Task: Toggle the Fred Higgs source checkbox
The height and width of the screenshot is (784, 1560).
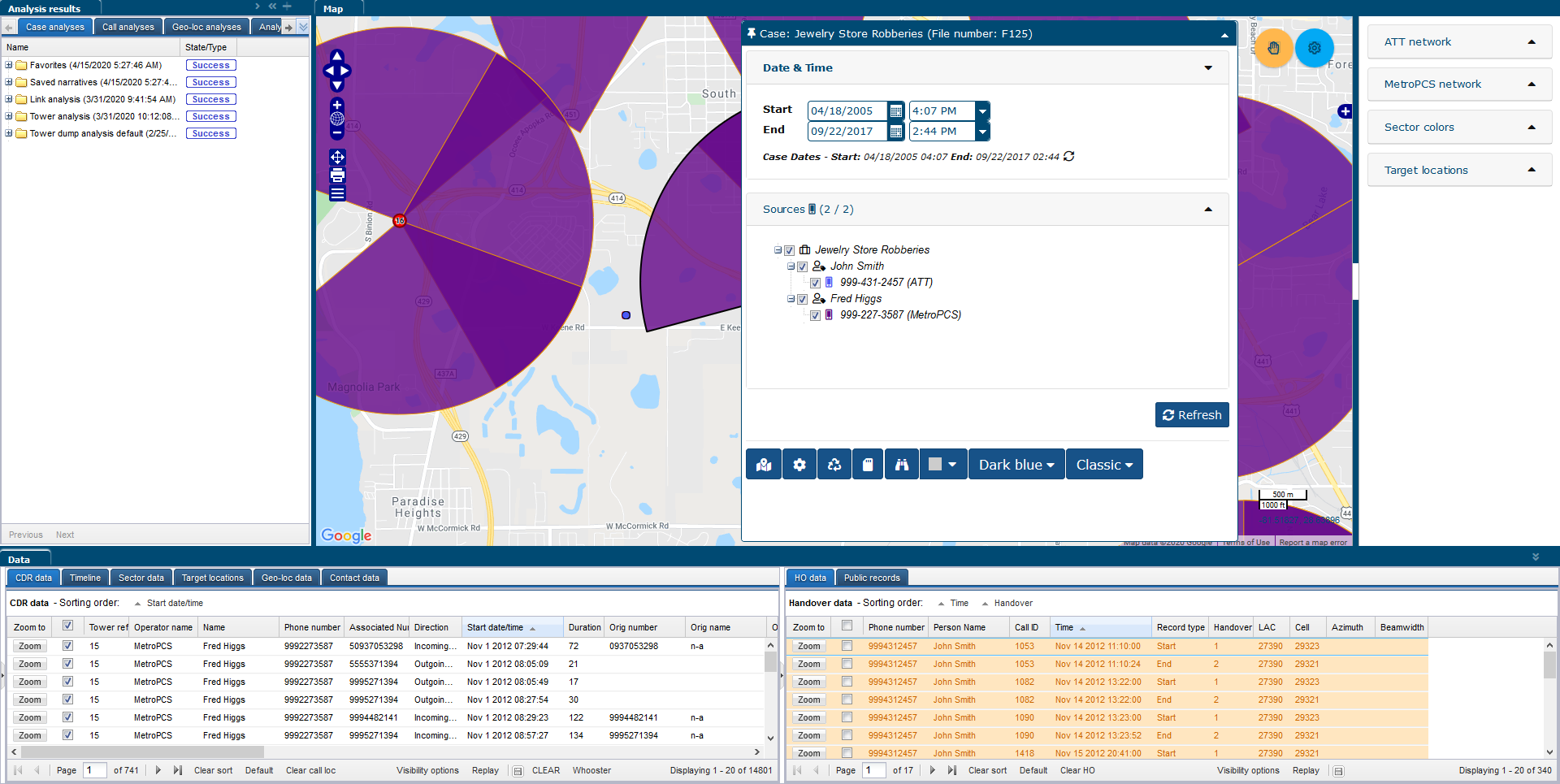Action: (x=803, y=299)
